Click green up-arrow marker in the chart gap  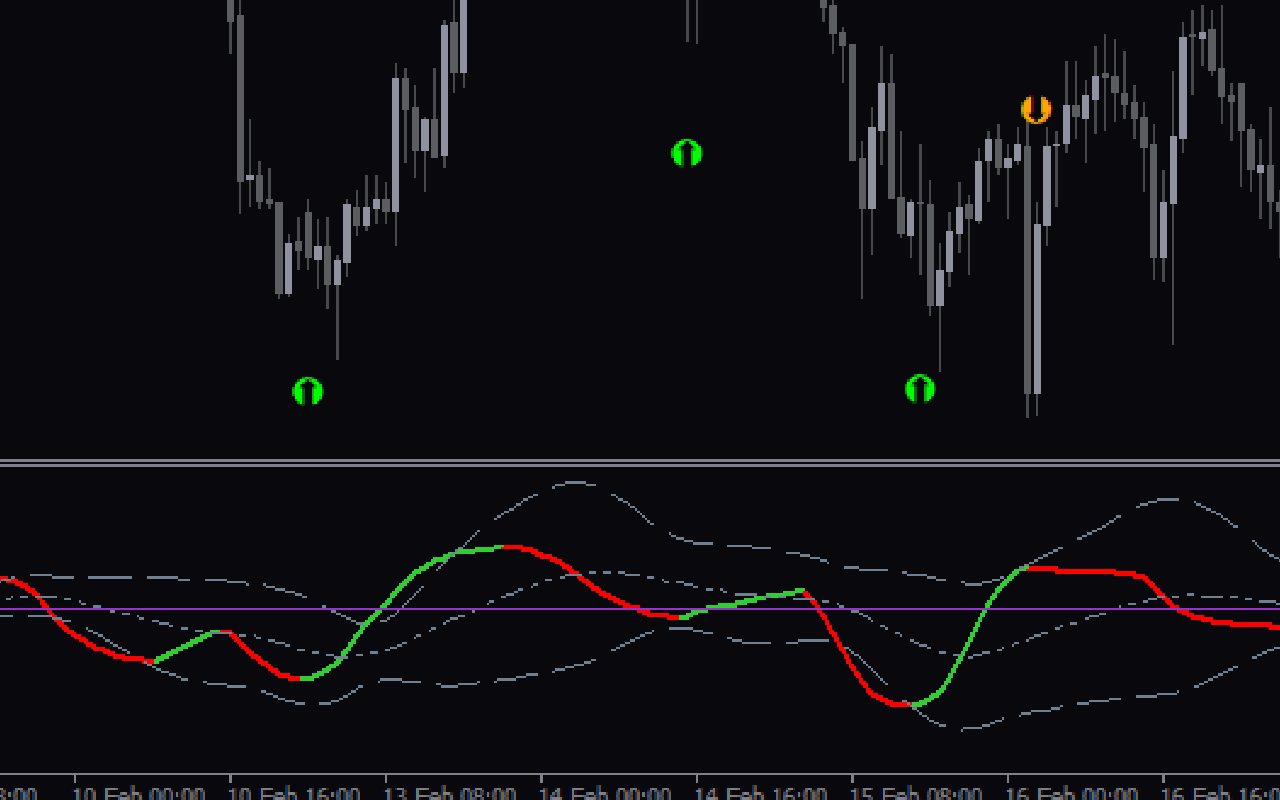click(686, 153)
